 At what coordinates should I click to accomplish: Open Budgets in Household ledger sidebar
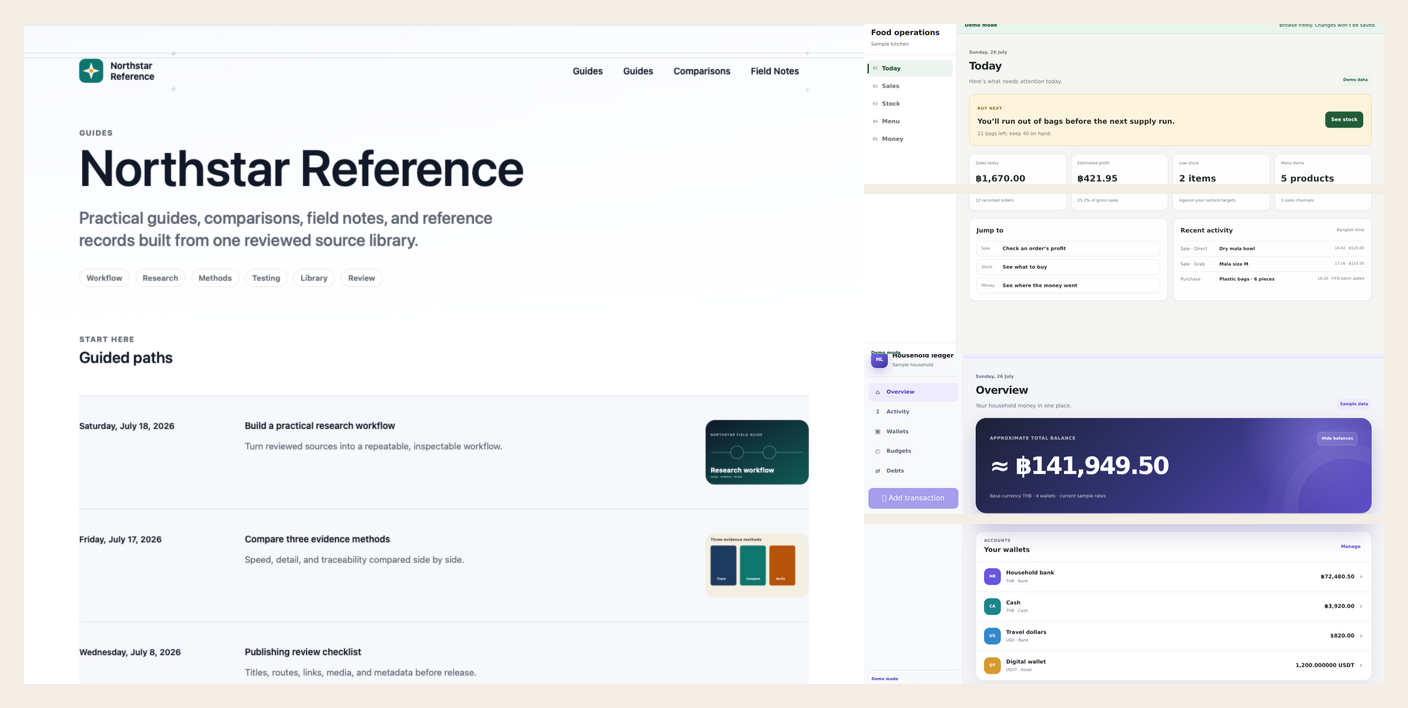point(913,451)
